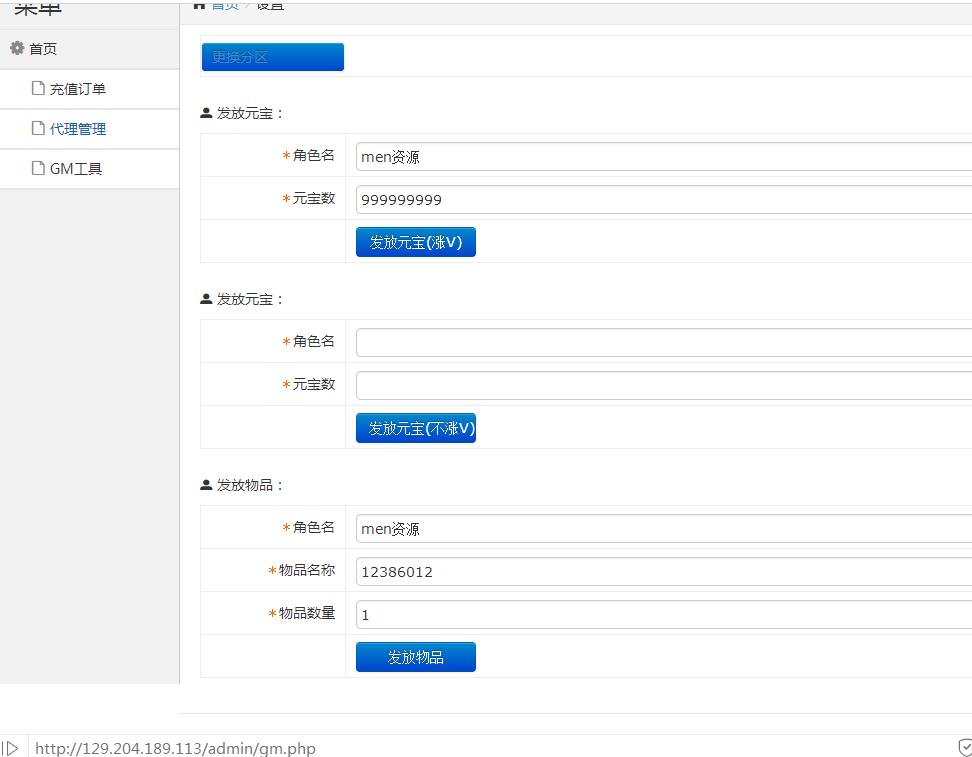Click the 物品名称 field showing 12386012
The image size is (972, 757).
[x=662, y=571]
